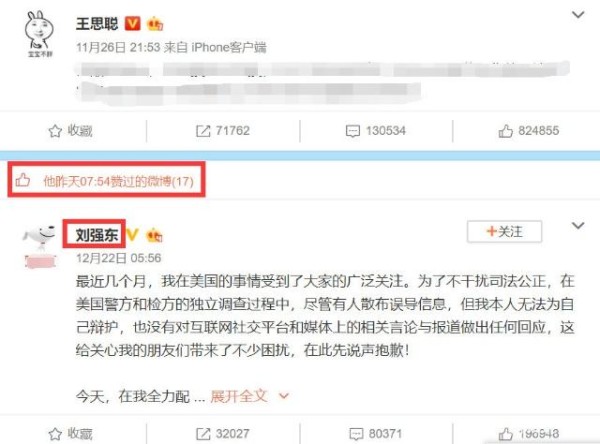
Task: Follow 刘强东 with the +关注 button
Action: pos(504,232)
